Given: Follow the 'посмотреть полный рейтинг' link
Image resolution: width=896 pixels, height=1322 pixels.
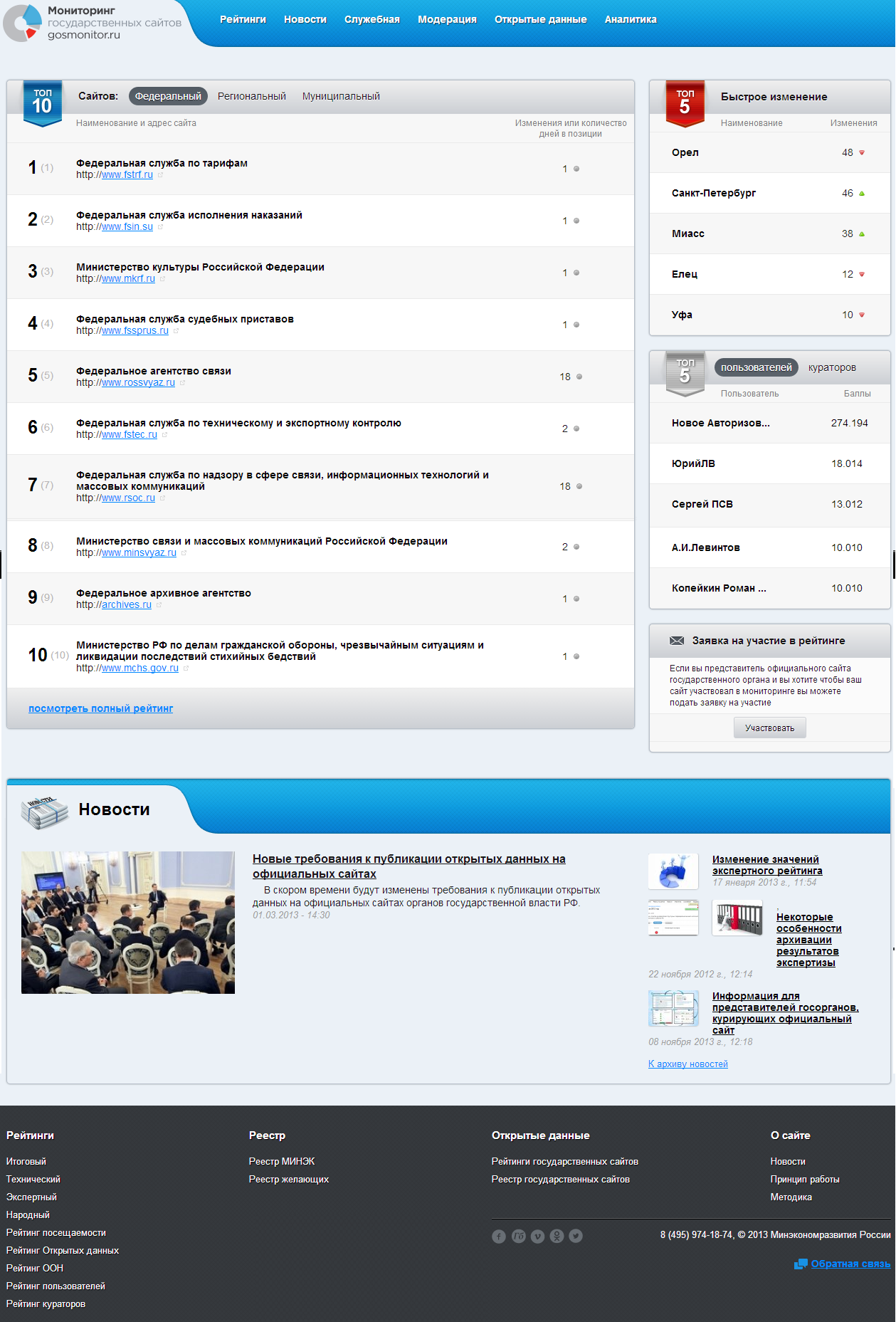Looking at the screenshot, I should click(100, 708).
